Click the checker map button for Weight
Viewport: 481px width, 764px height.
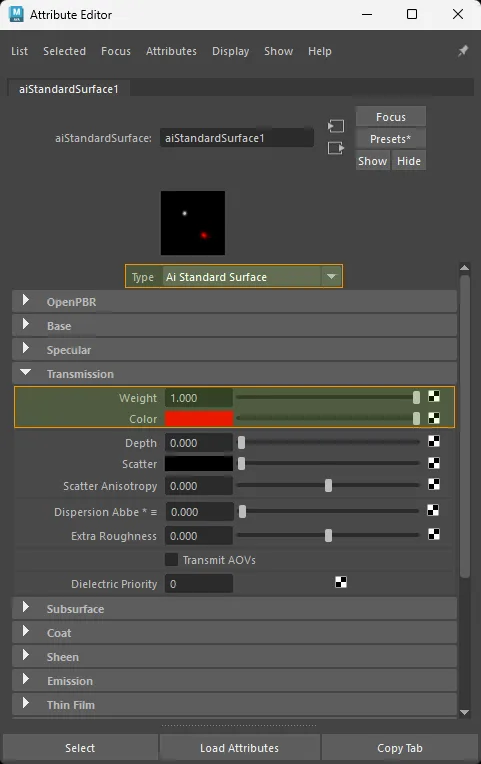pyautogui.click(x=434, y=397)
